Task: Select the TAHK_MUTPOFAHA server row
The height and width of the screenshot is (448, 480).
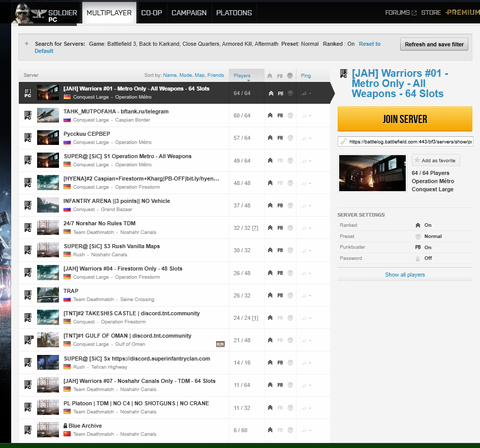Action: tap(174, 115)
